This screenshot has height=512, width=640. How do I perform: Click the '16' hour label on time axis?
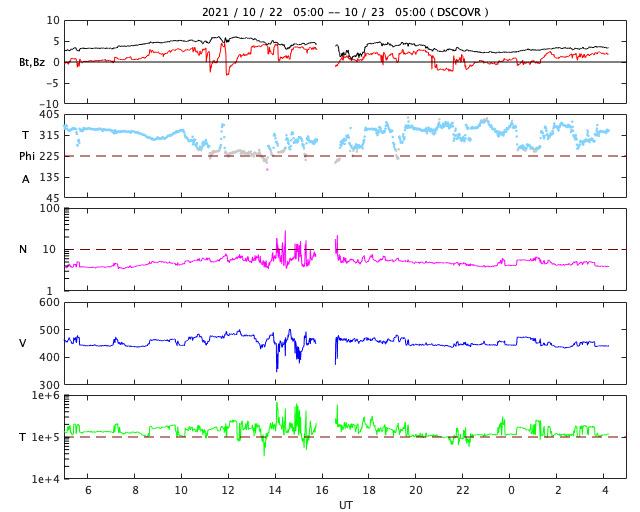(x=322, y=490)
